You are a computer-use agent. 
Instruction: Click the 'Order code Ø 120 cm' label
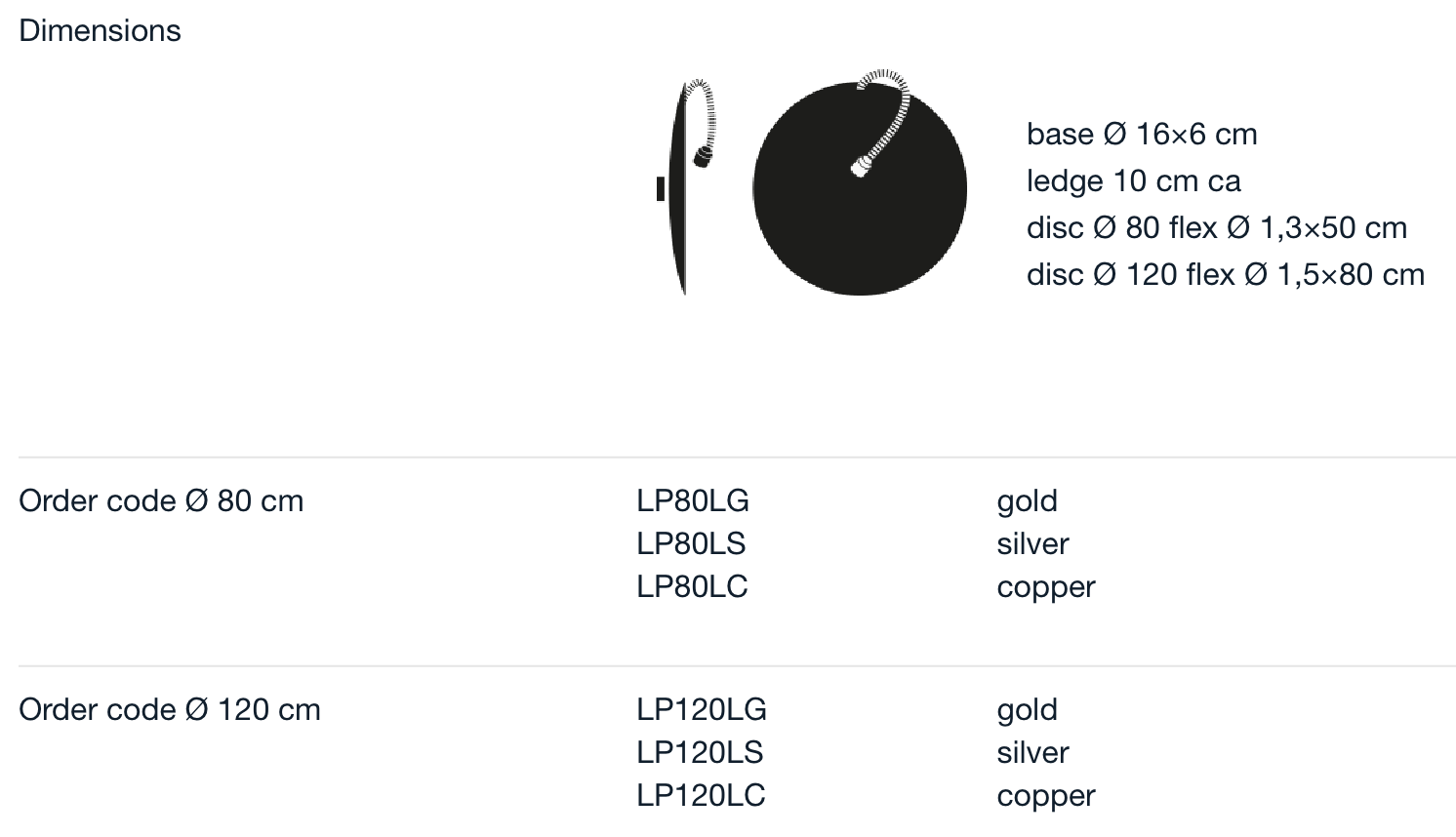170,709
